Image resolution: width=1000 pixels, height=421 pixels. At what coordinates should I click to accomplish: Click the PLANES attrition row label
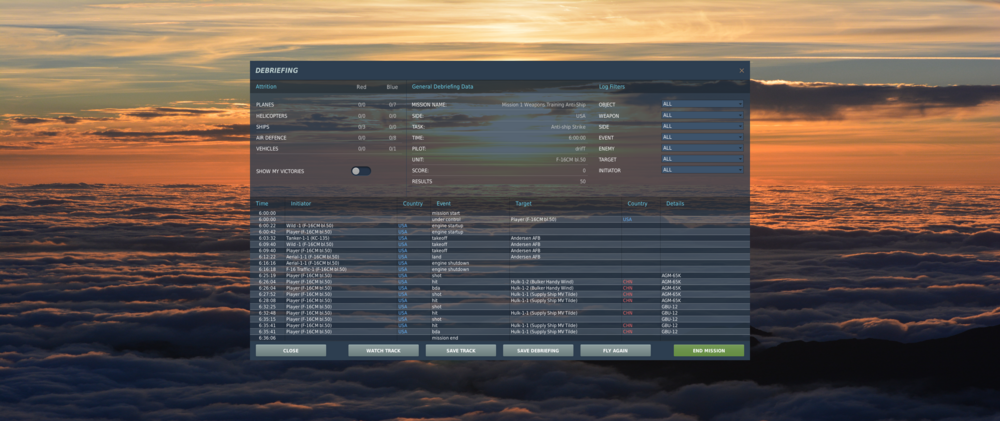[264, 105]
